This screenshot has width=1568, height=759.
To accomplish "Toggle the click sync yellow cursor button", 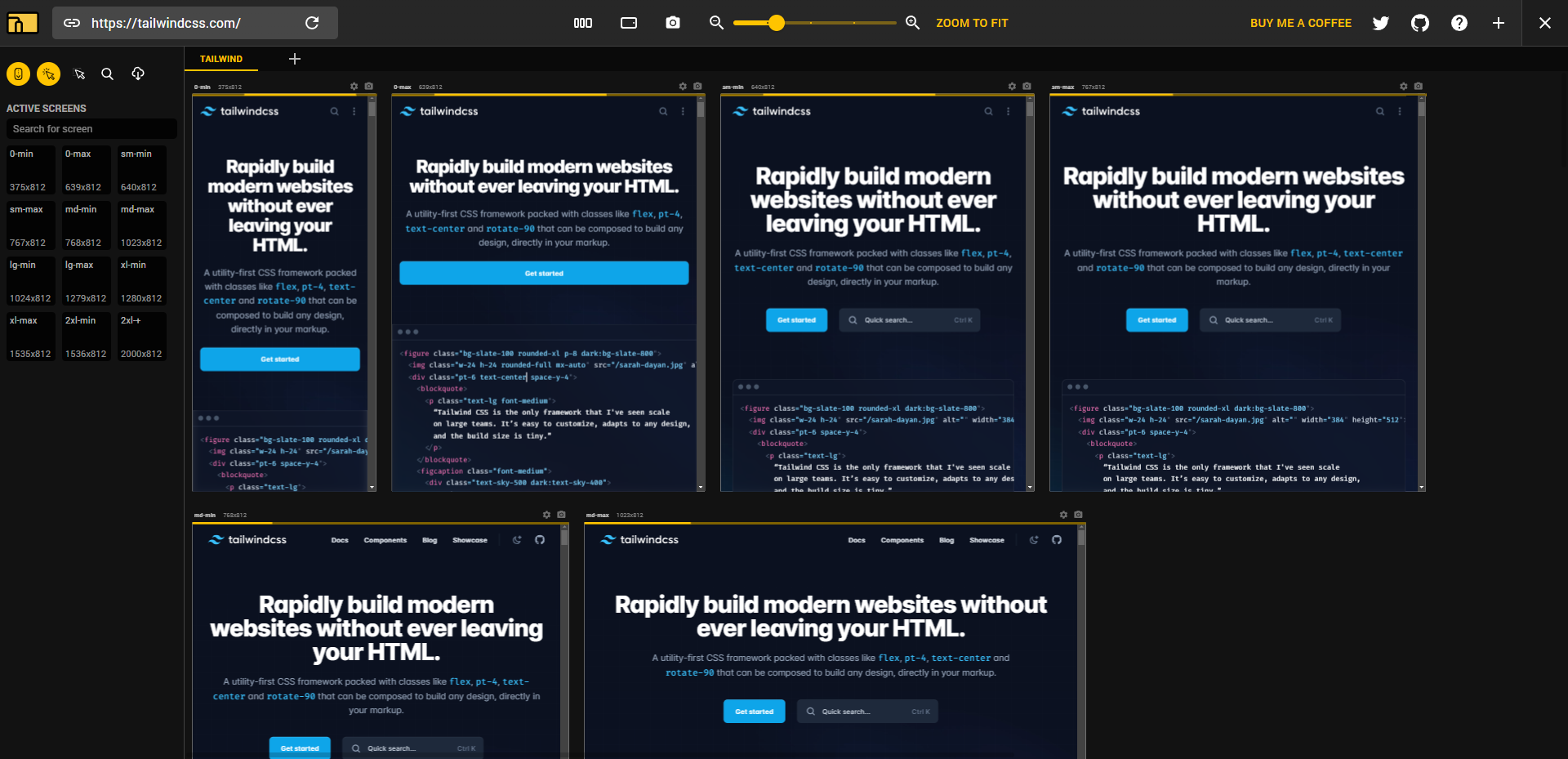I will tap(49, 74).
